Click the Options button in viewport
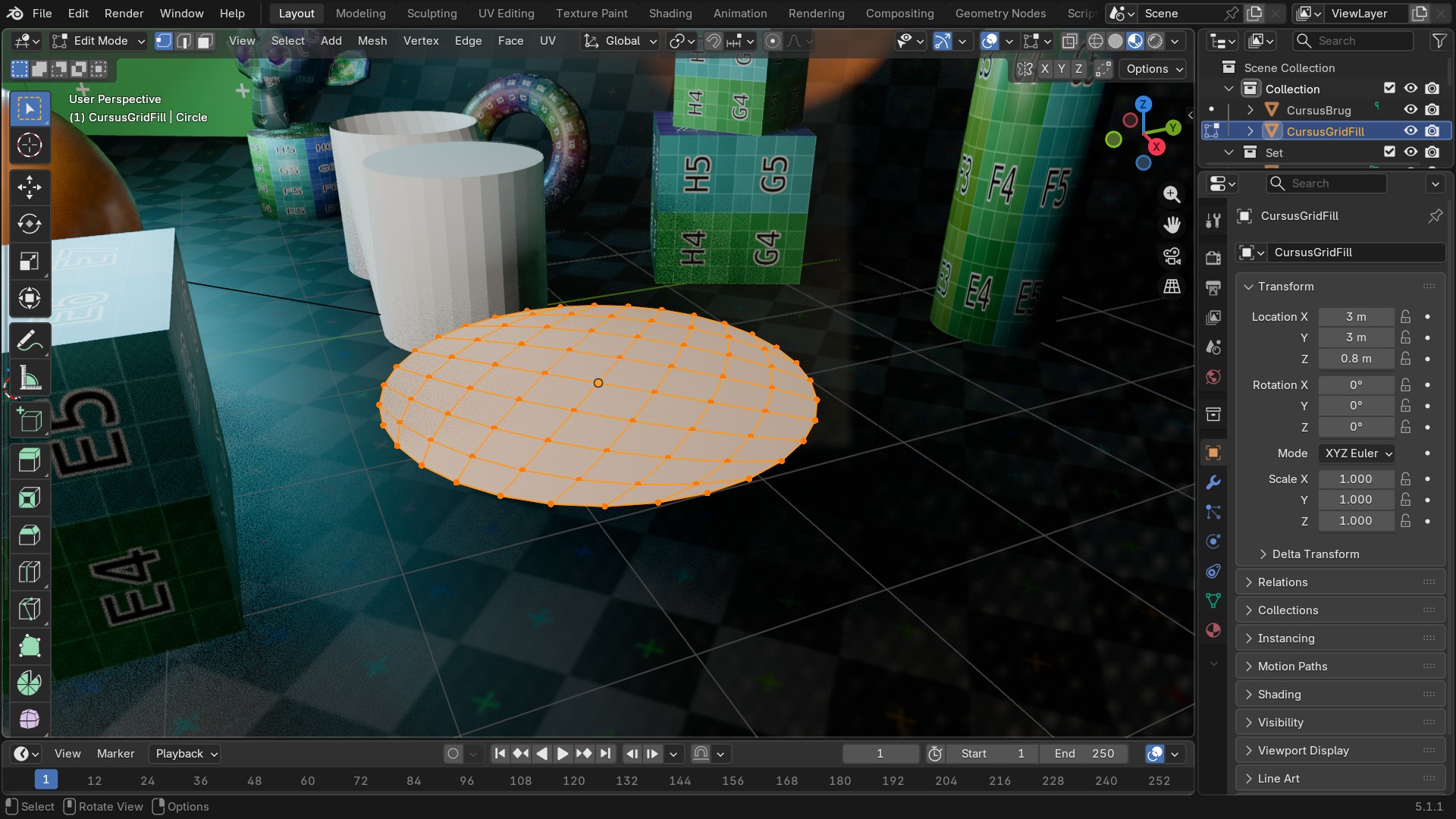The height and width of the screenshot is (819, 1456). tap(1153, 69)
